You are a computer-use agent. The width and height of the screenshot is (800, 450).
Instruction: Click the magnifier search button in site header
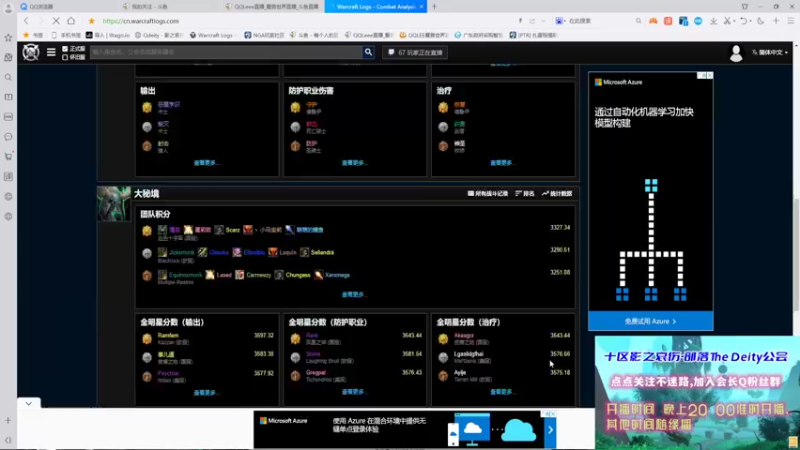pos(368,52)
